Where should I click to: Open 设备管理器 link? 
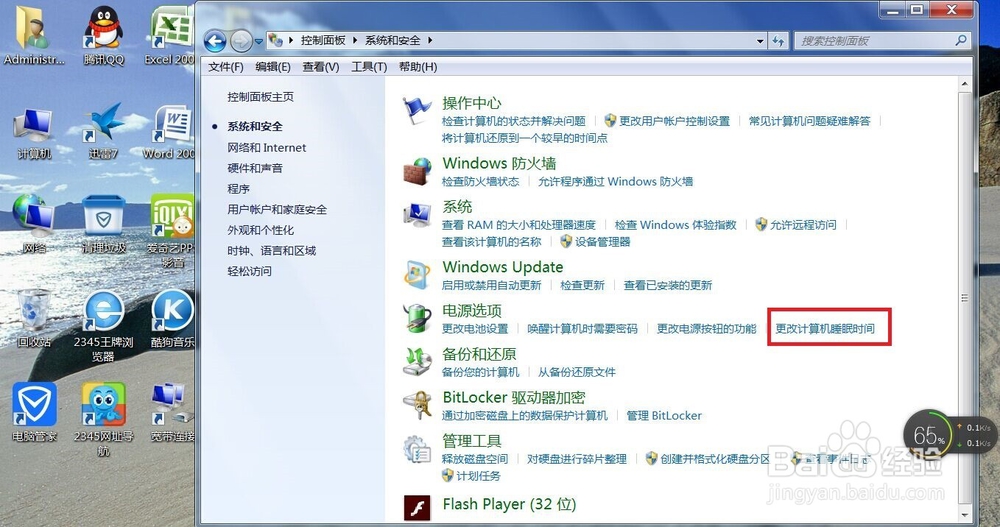pyautogui.click(x=602, y=242)
